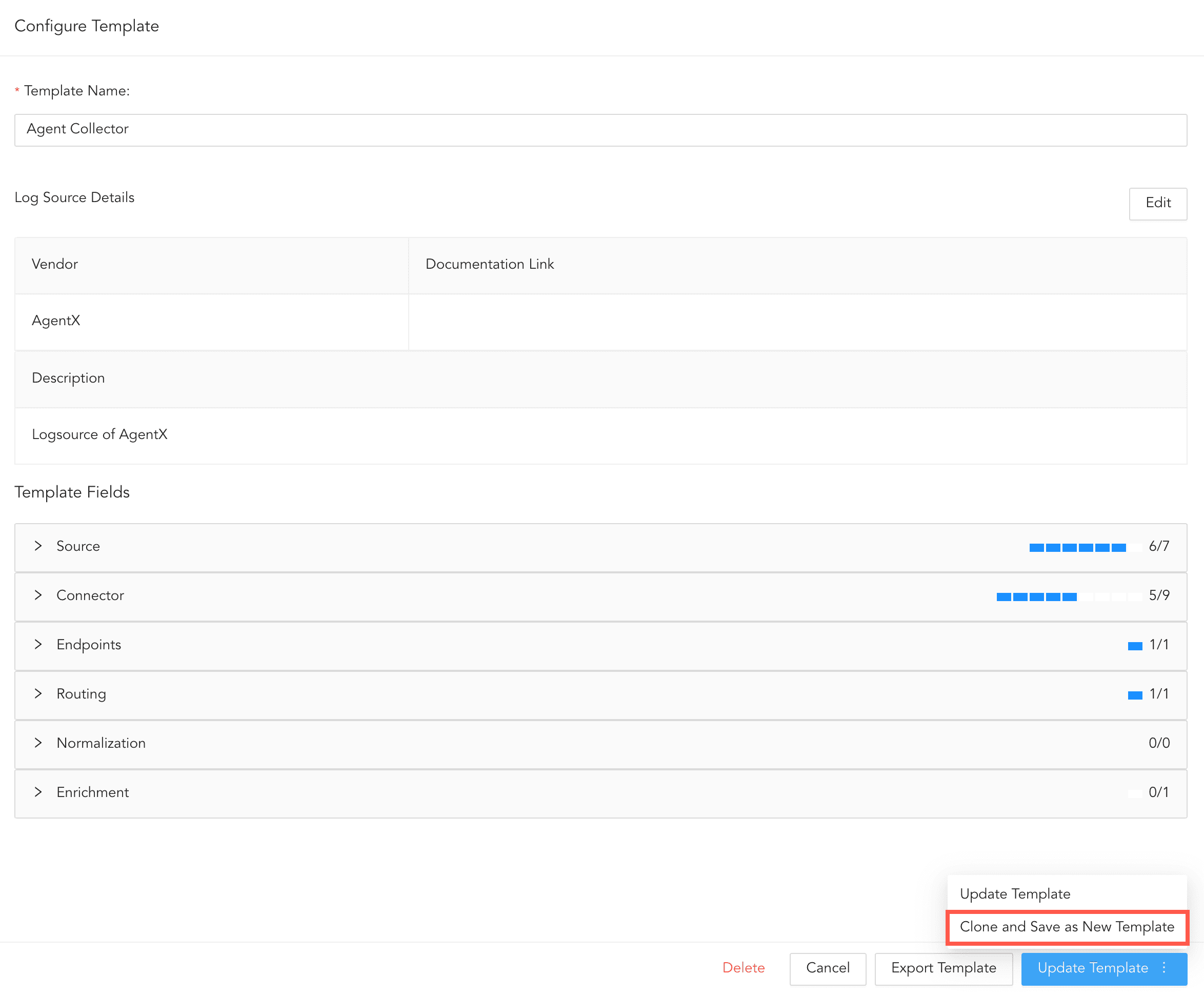Viewport: 1204px width, 996px height.
Task: Click the Edit button for Log Source Details
Action: pyautogui.click(x=1157, y=203)
